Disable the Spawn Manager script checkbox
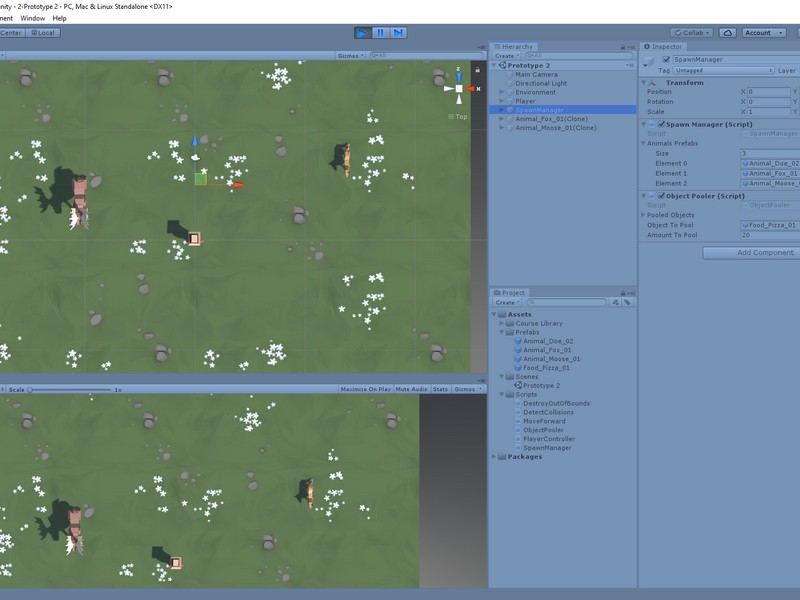The image size is (800, 600). click(660, 124)
